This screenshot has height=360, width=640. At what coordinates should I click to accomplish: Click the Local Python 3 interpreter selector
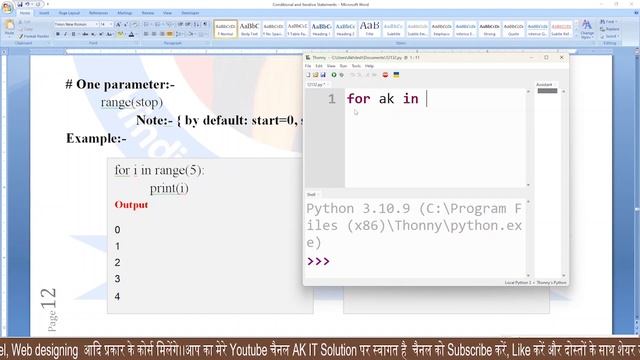[535, 282]
